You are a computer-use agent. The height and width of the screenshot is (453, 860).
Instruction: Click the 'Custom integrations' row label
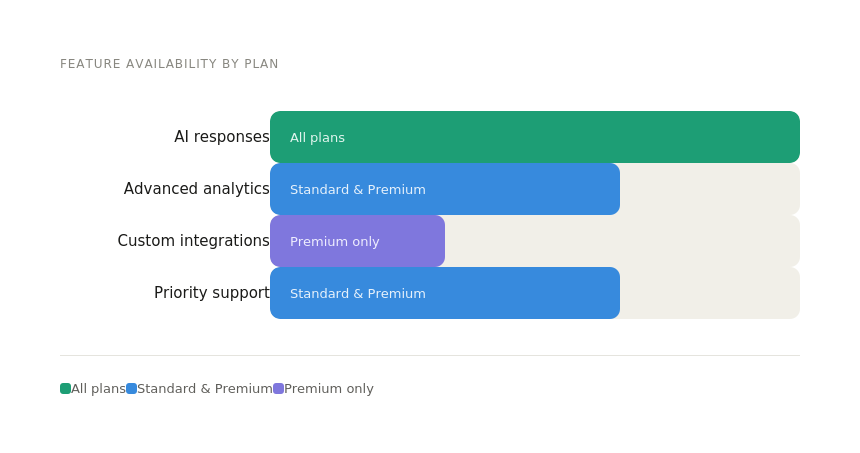point(193,241)
